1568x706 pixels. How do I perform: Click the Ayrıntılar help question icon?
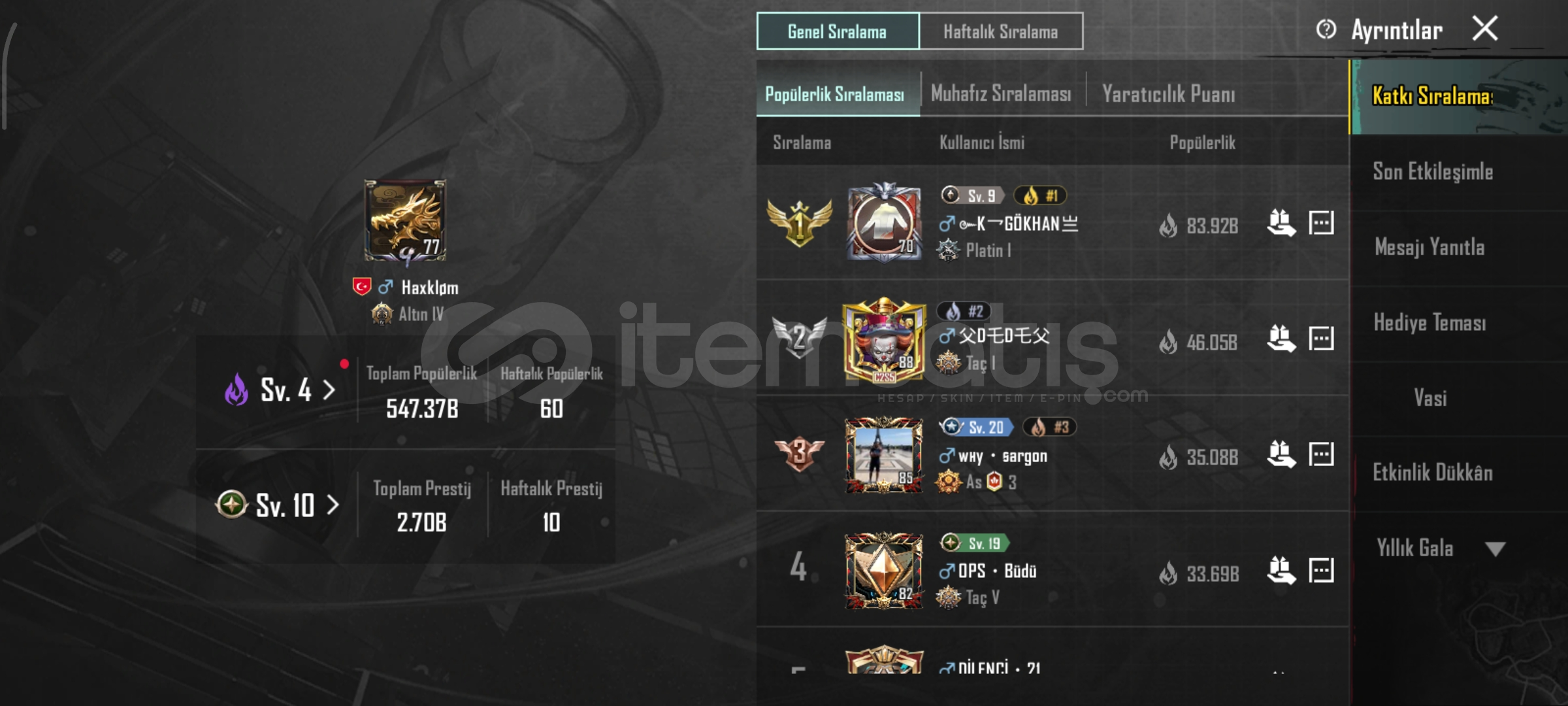[x=1326, y=29]
